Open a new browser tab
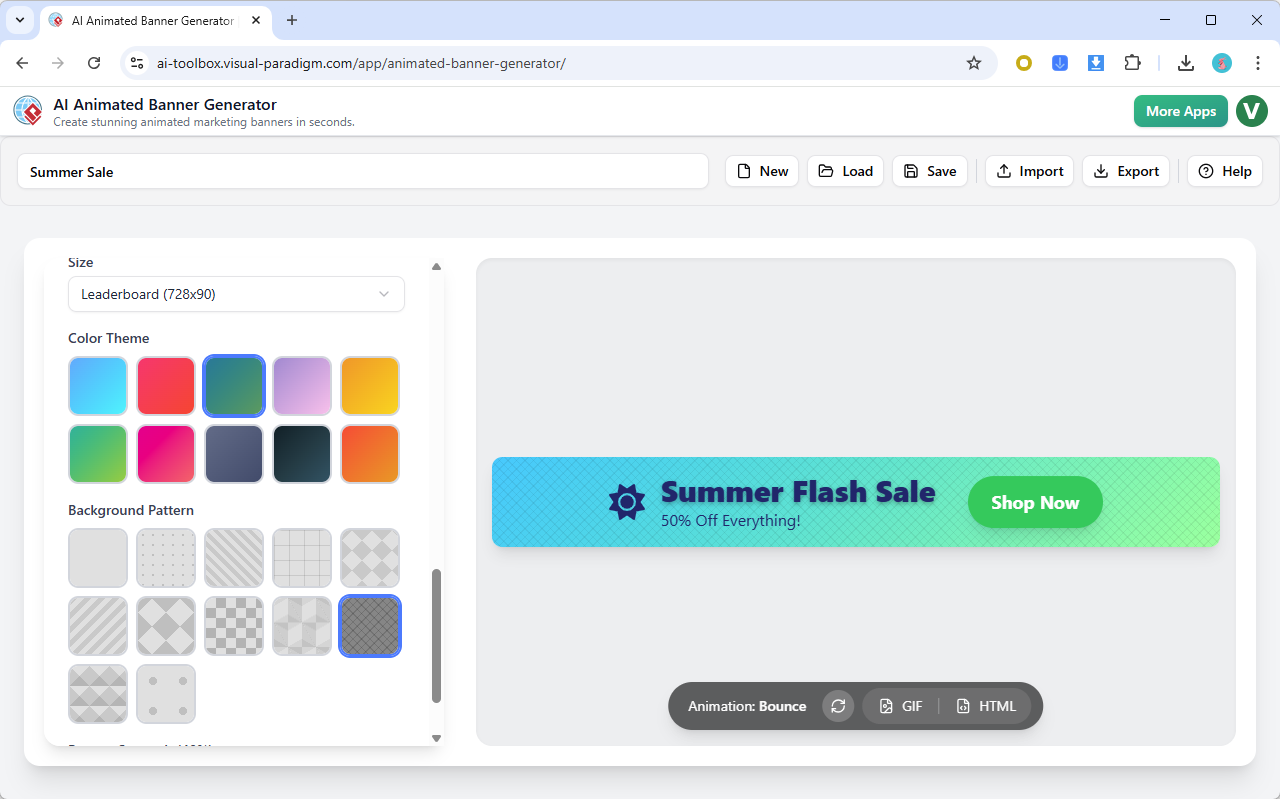This screenshot has width=1280, height=799. click(291, 20)
